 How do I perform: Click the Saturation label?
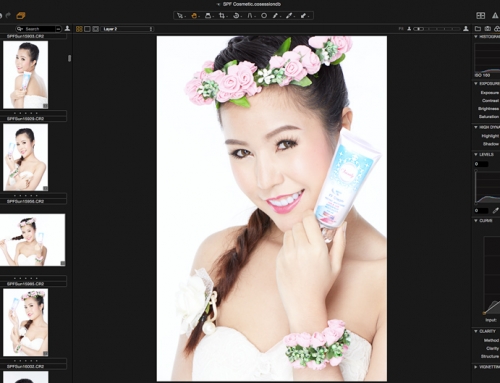489,117
